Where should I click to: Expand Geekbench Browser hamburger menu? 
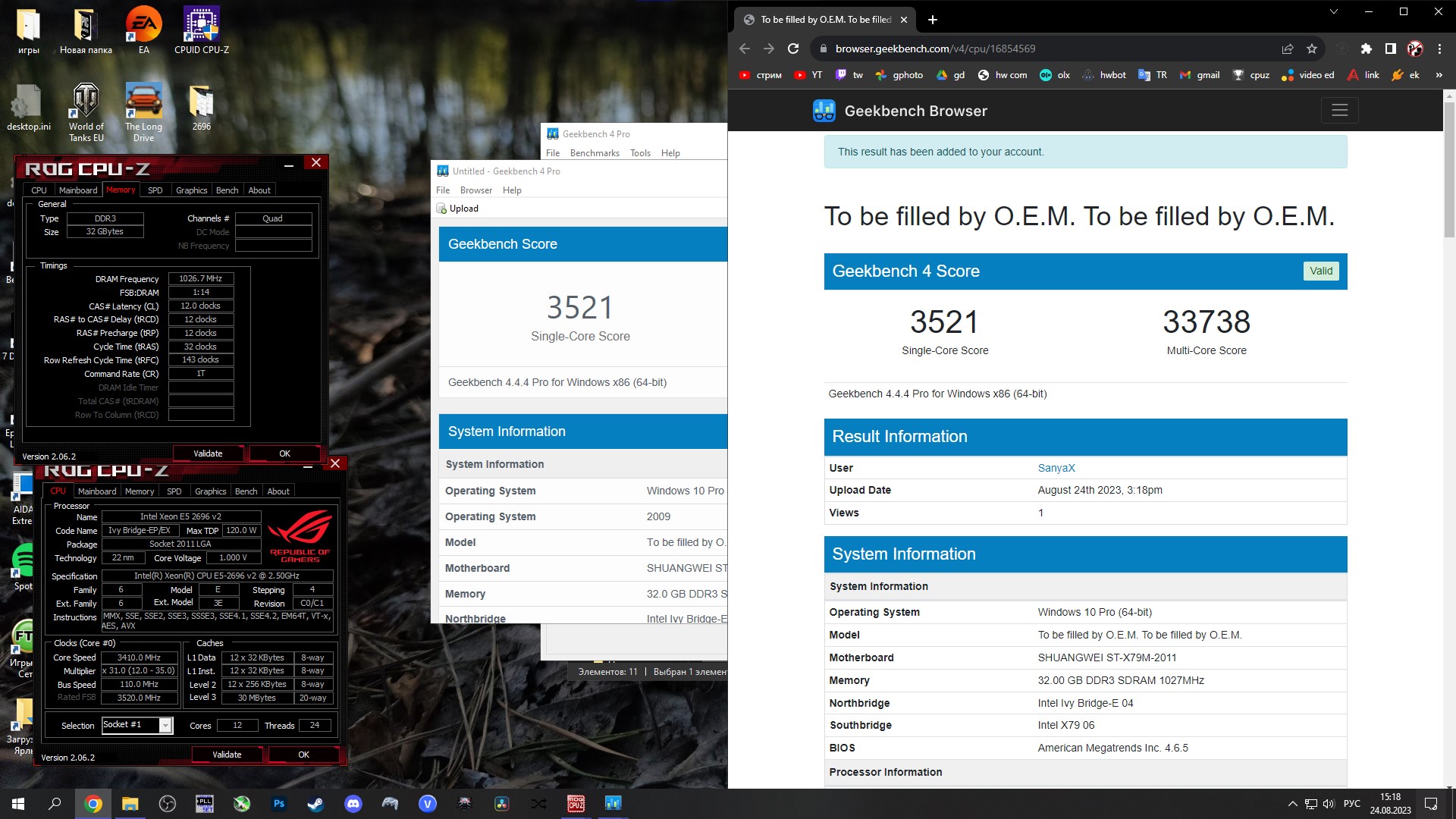pos(1339,111)
